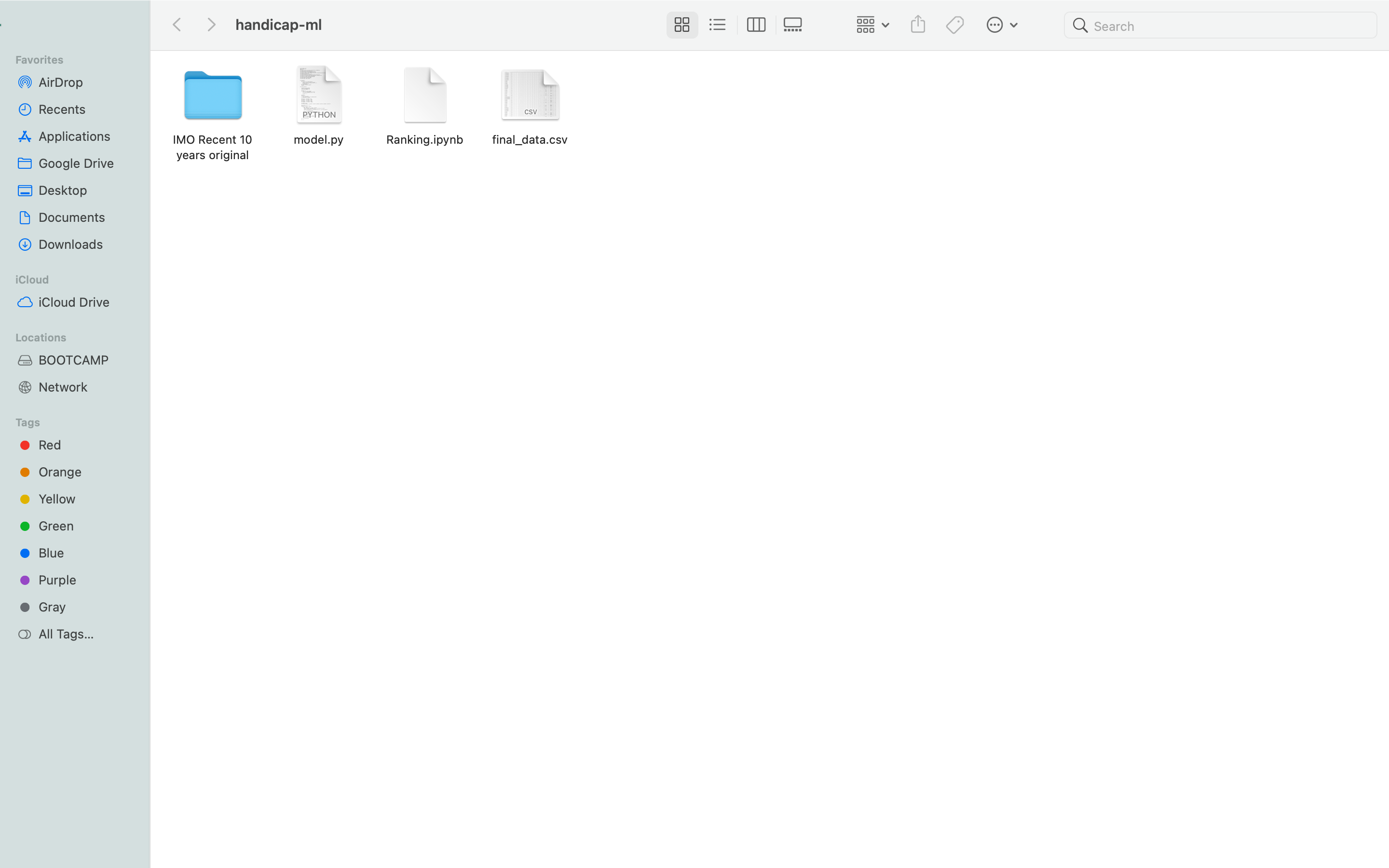Screen dimensions: 1389x868
Task: Open All Tags… in sidebar
Action: pos(66,634)
